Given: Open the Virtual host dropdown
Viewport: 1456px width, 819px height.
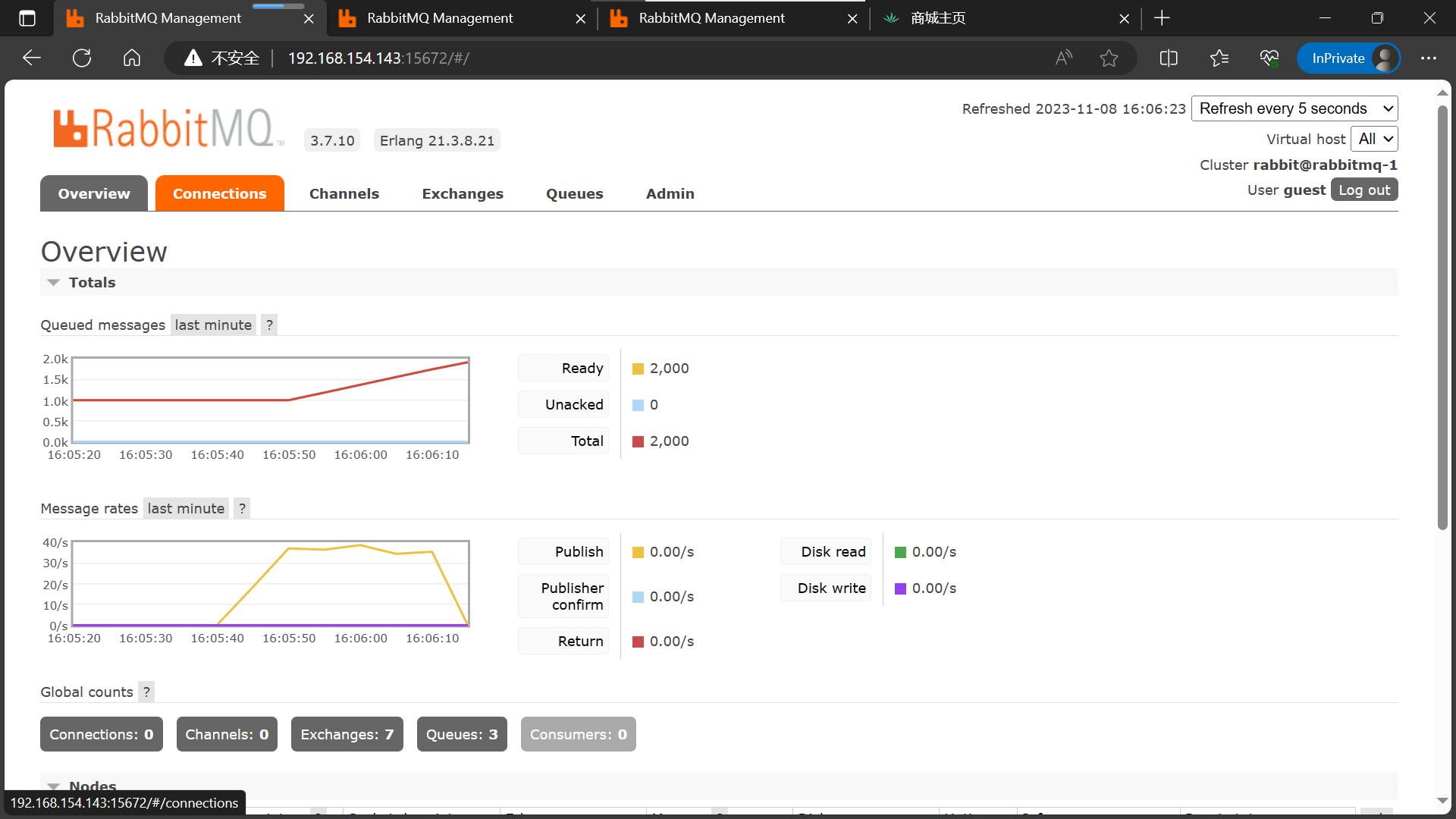Looking at the screenshot, I should (x=1374, y=139).
